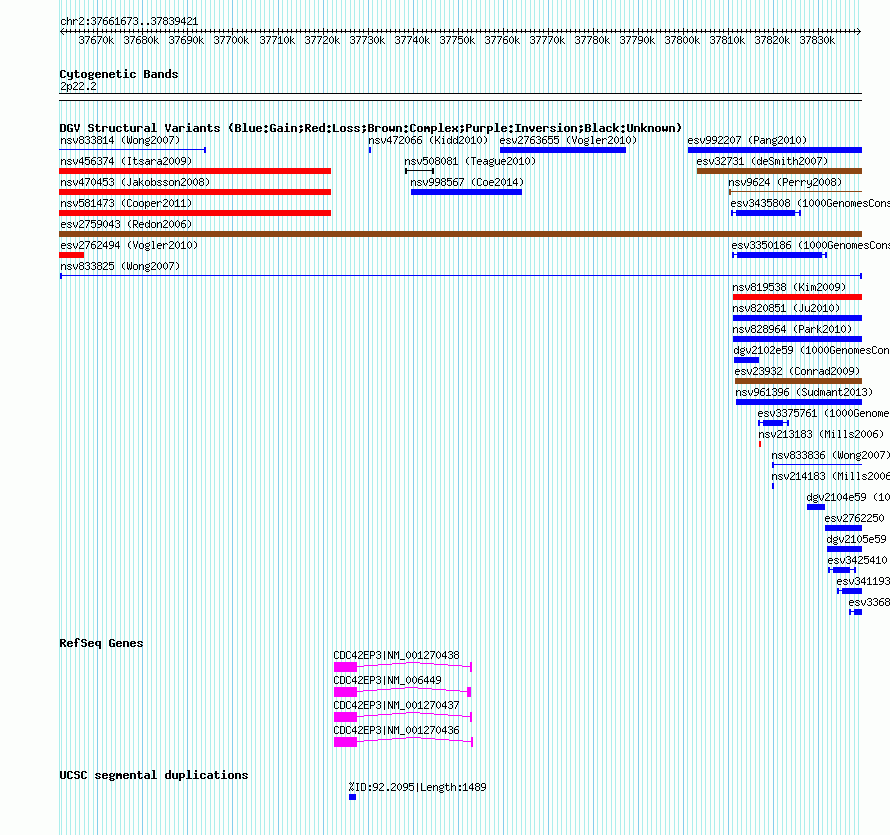Select the blue segmental duplication block

coord(352,797)
